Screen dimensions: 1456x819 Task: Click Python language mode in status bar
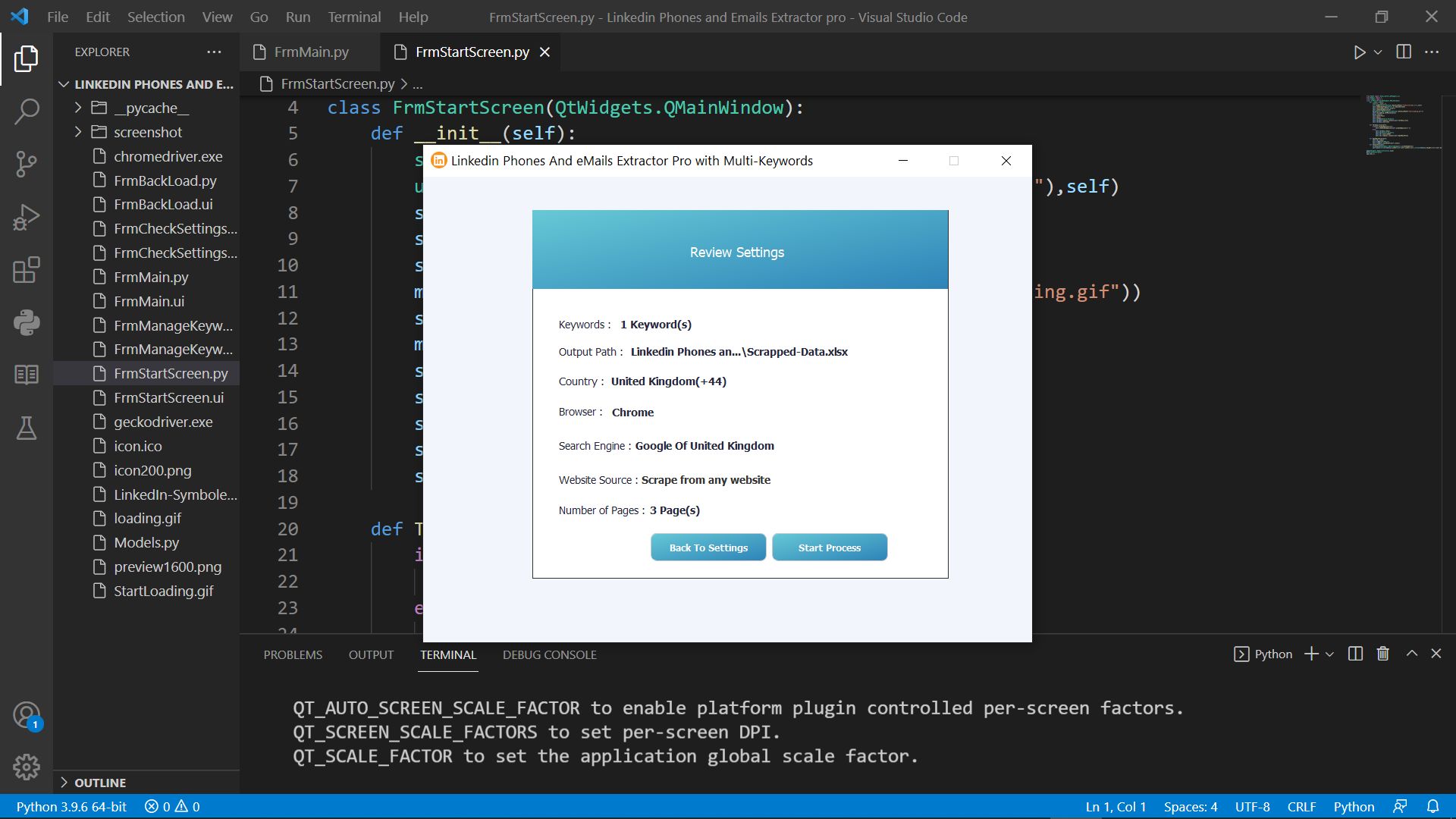coord(1354,807)
